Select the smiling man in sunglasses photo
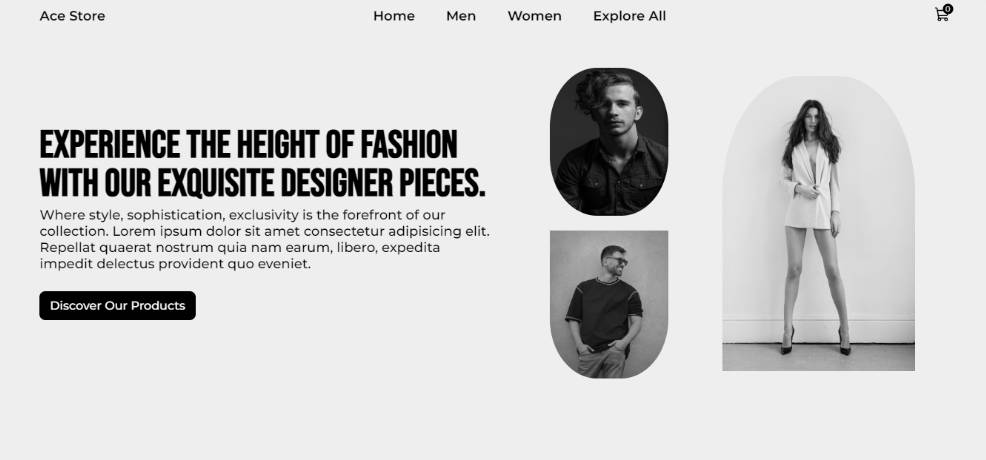This screenshot has width=986, height=460. tap(609, 304)
